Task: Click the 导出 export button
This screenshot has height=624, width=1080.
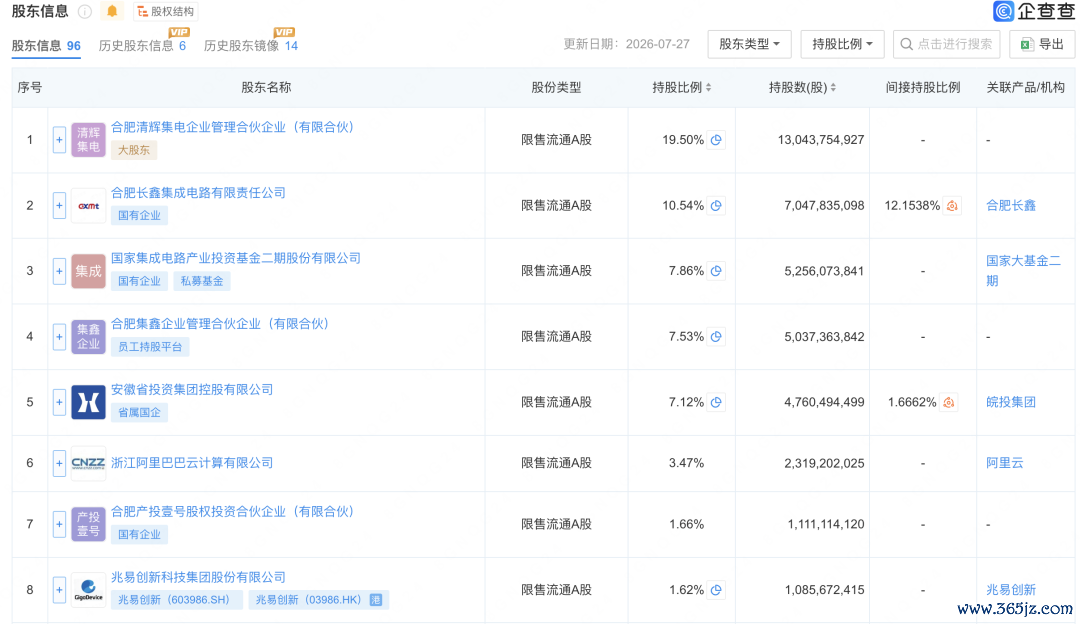Action: pyautogui.click(x=1042, y=44)
